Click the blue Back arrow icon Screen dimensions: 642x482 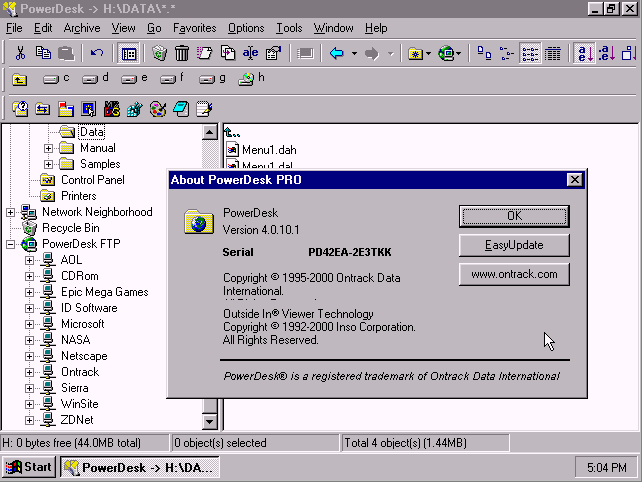tap(337, 53)
